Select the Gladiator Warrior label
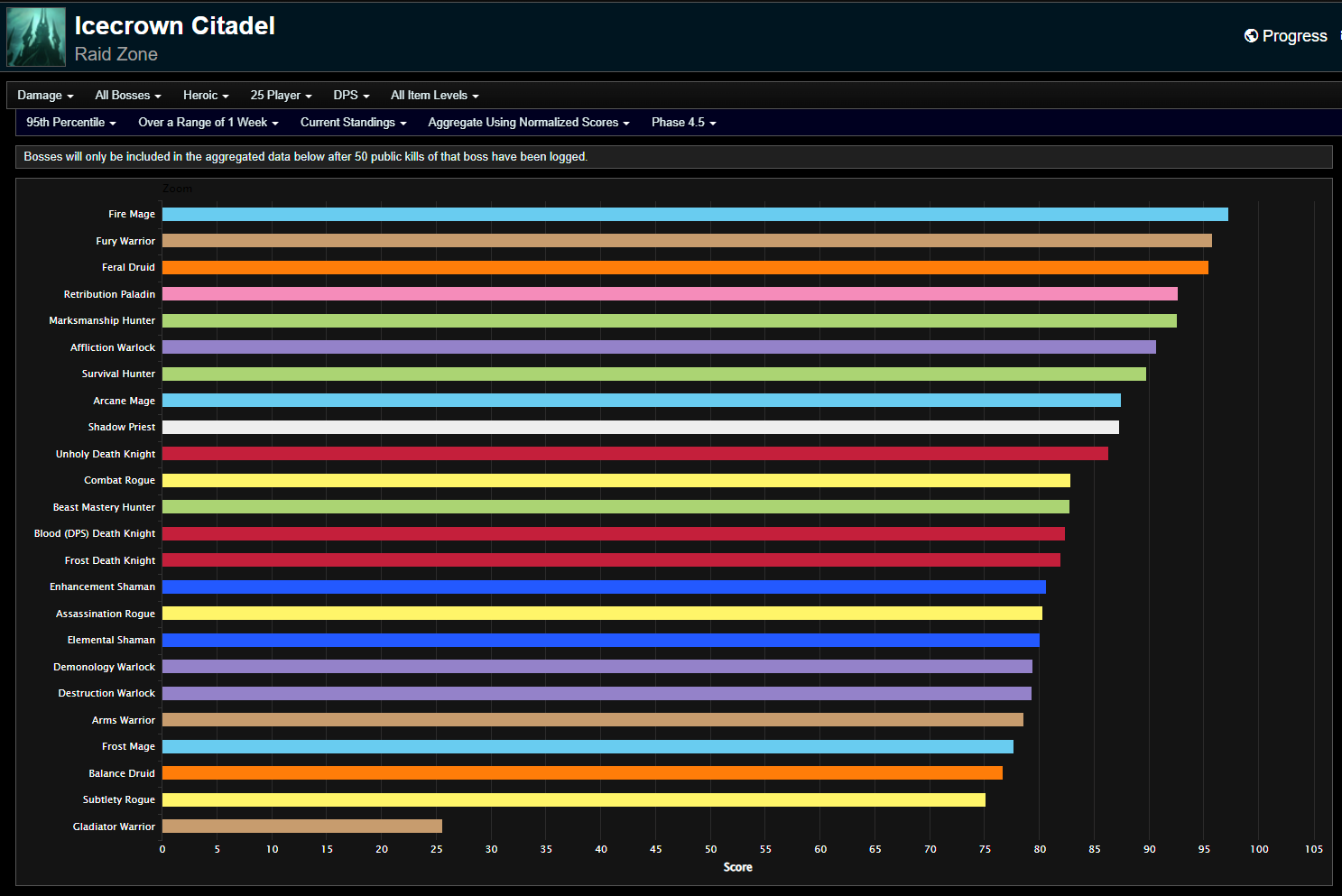 tap(114, 826)
